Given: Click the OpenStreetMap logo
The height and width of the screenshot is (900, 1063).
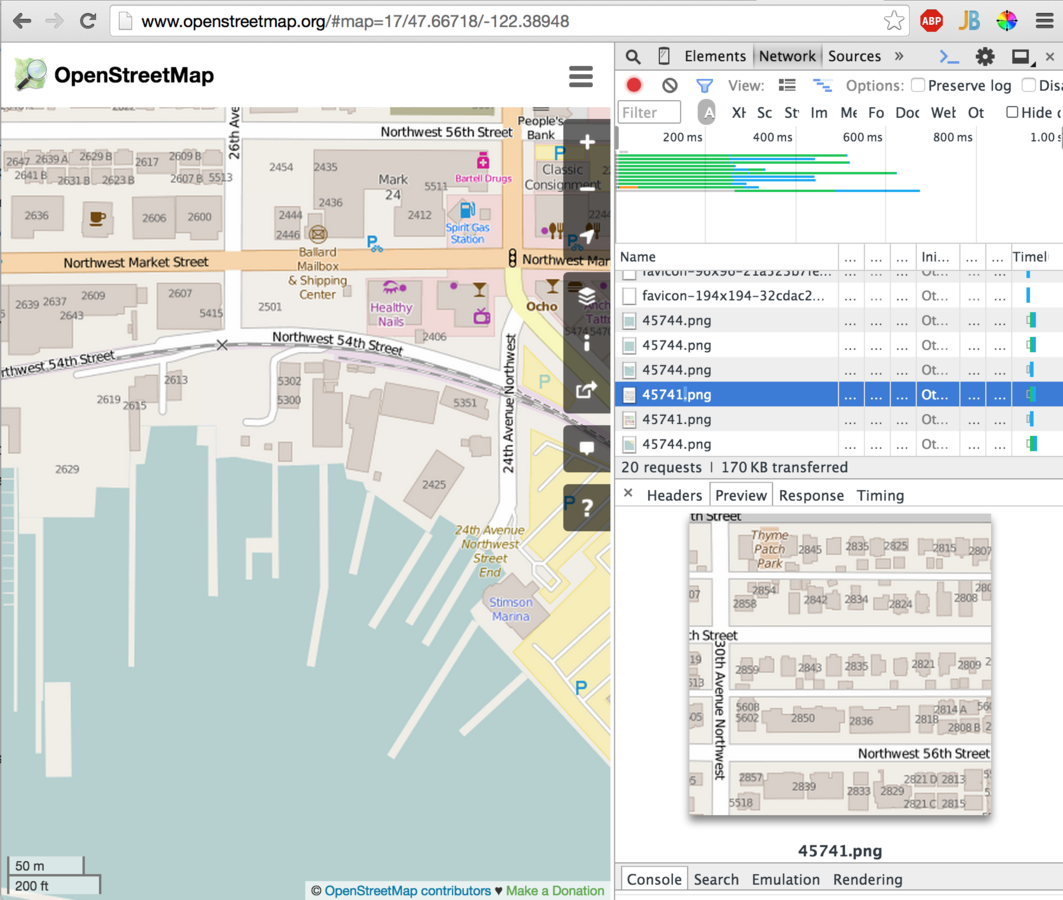Looking at the screenshot, I should tap(114, 75).
